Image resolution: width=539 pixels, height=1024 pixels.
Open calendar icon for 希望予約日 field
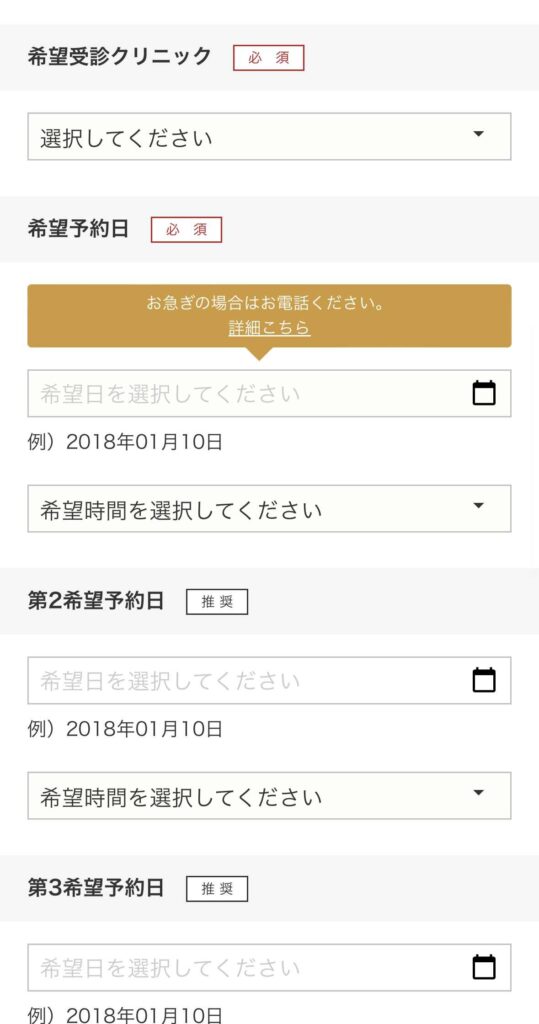coord(483,393)
